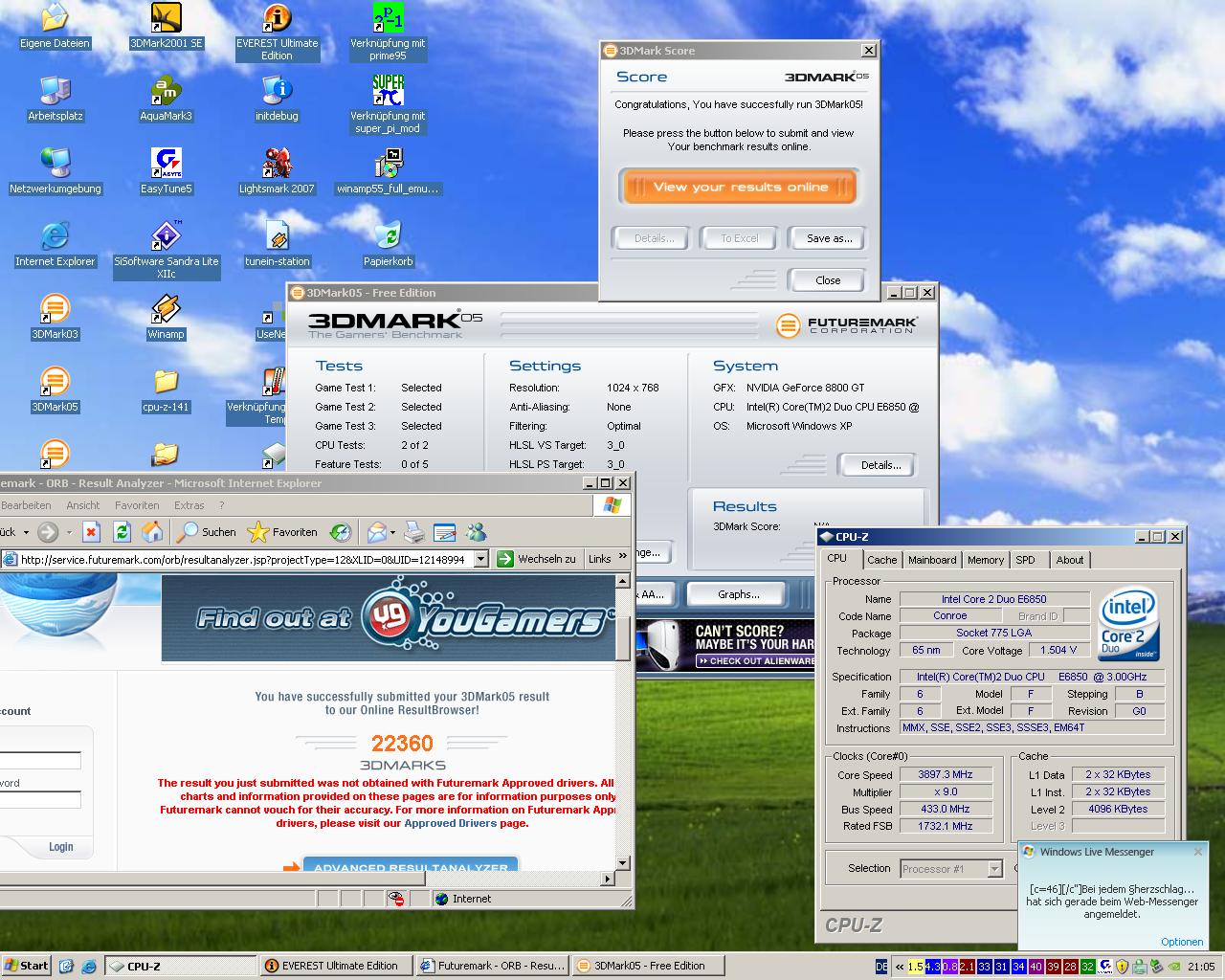Switch to the Cache tab in CPU-Z
This screenshot has width=1225, height=980.
(x=881, y=560)
